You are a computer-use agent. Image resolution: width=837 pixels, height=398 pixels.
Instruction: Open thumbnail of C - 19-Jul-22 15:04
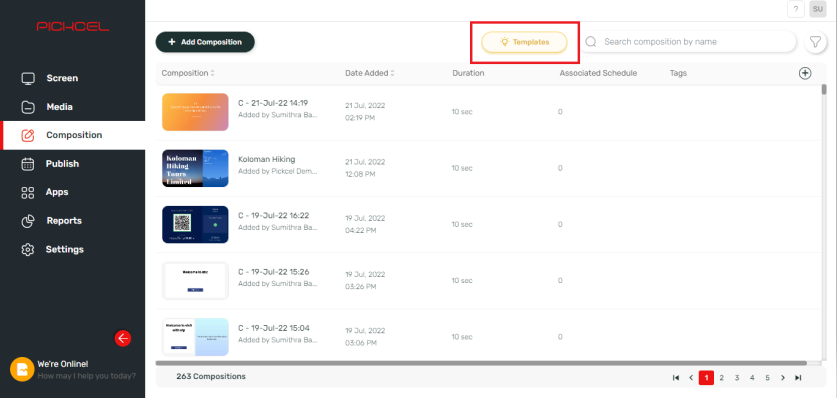click(x=195, y=337)
